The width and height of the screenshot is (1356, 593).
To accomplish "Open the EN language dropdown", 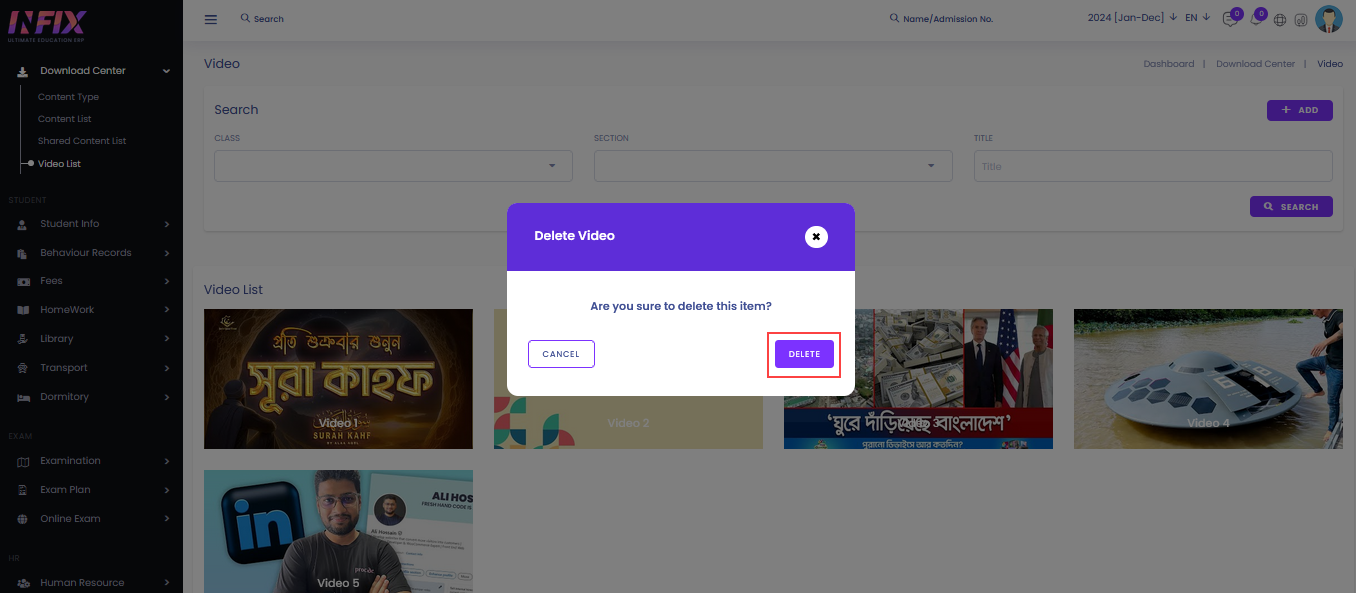I will point(1197,18).
